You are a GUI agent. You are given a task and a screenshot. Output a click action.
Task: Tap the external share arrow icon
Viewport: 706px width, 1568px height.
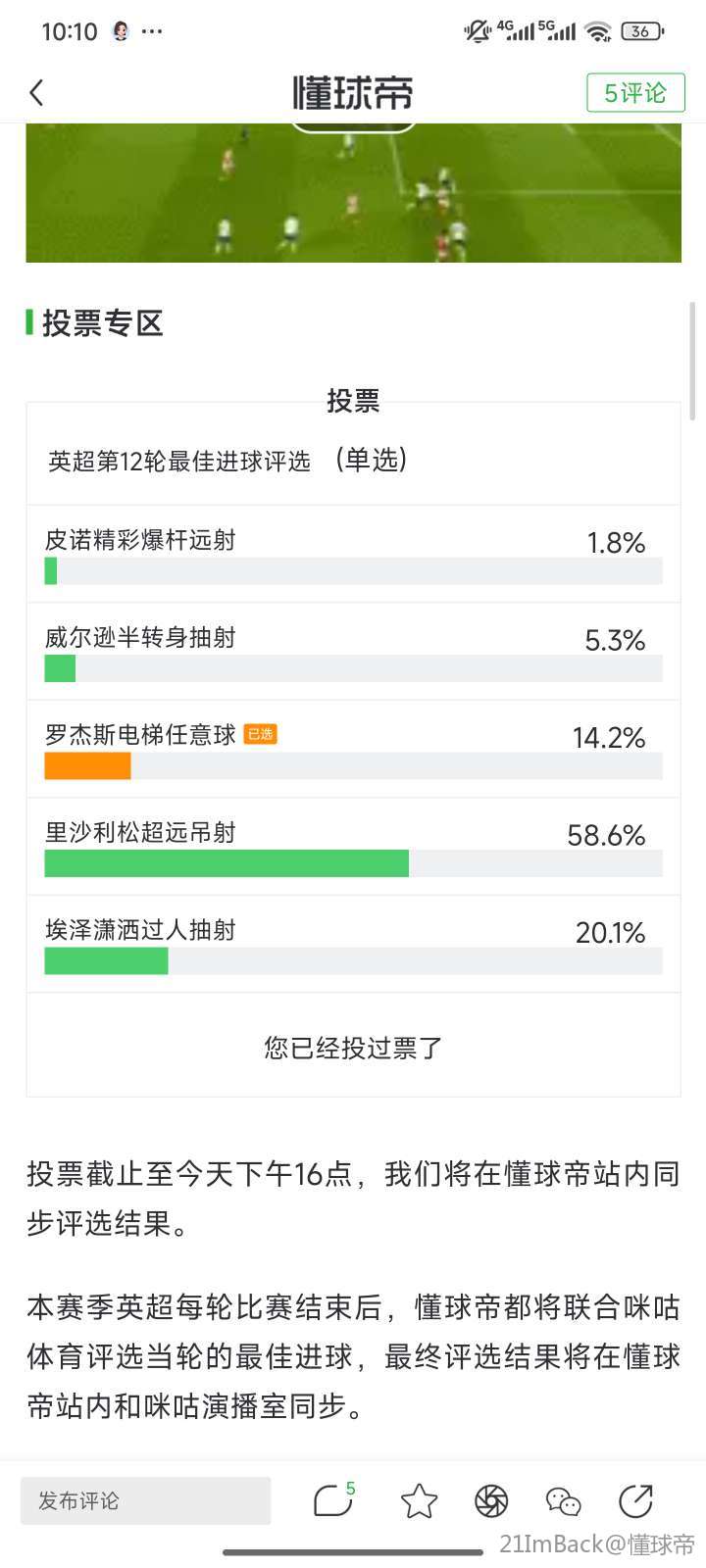pyautogui.click(x=635, y=1500)
